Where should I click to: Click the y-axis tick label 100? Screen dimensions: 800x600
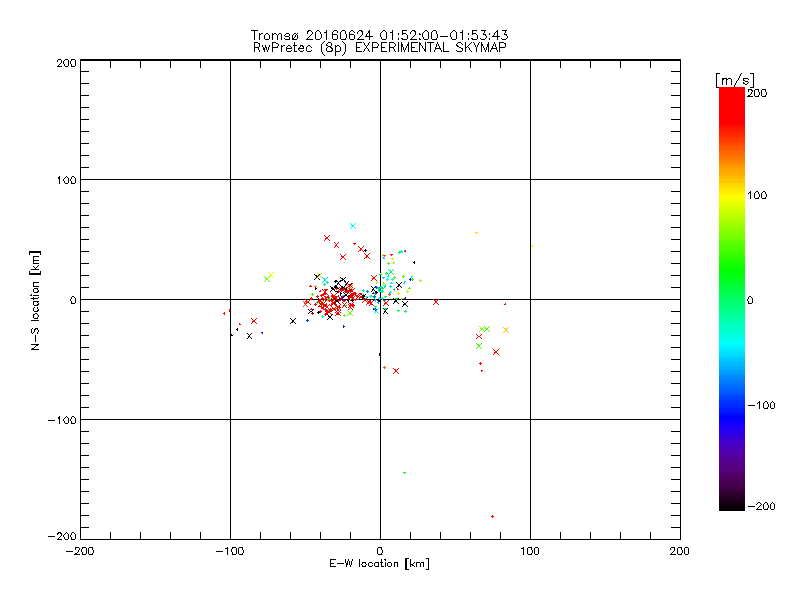pos(67,180)
